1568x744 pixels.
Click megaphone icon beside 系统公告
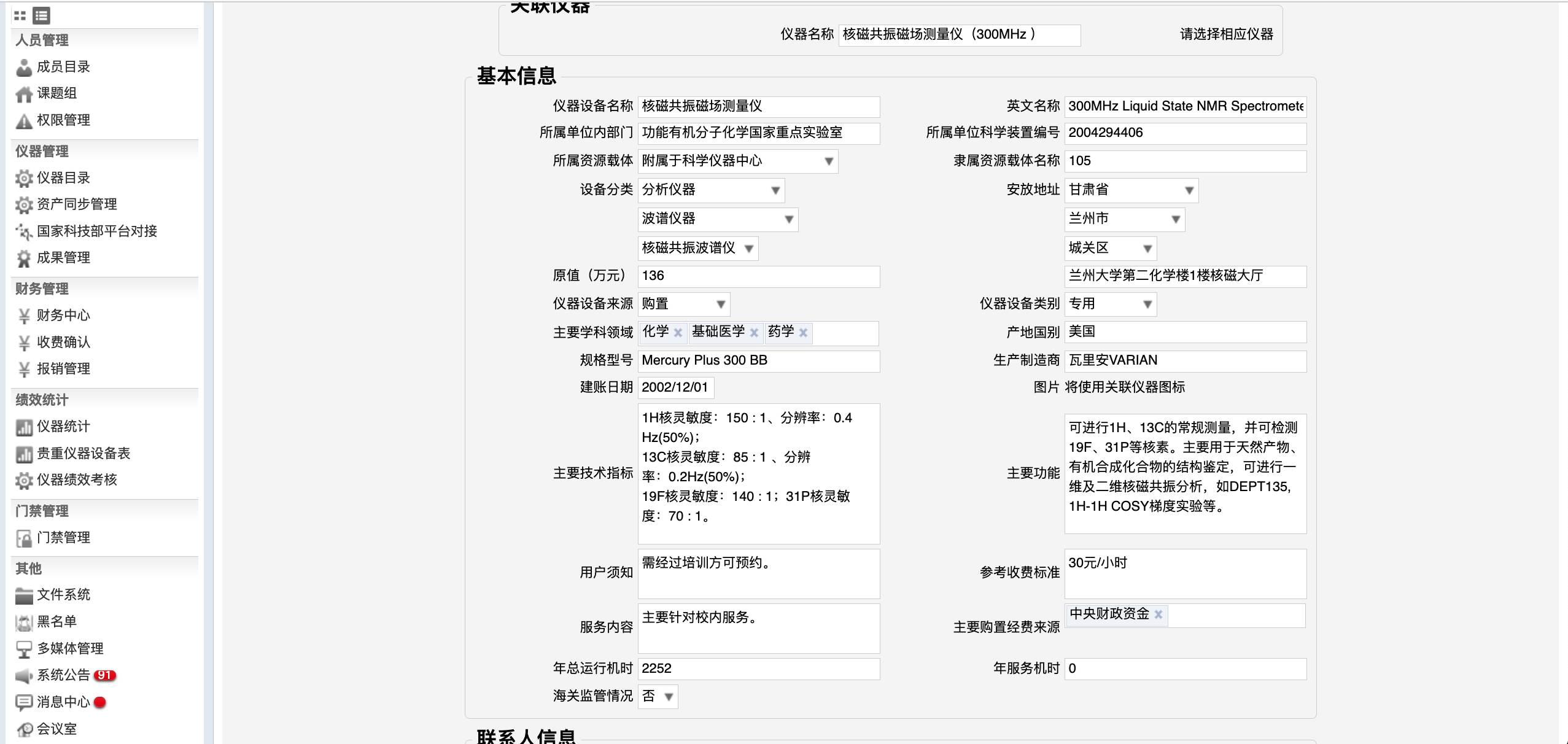[24, 675]
